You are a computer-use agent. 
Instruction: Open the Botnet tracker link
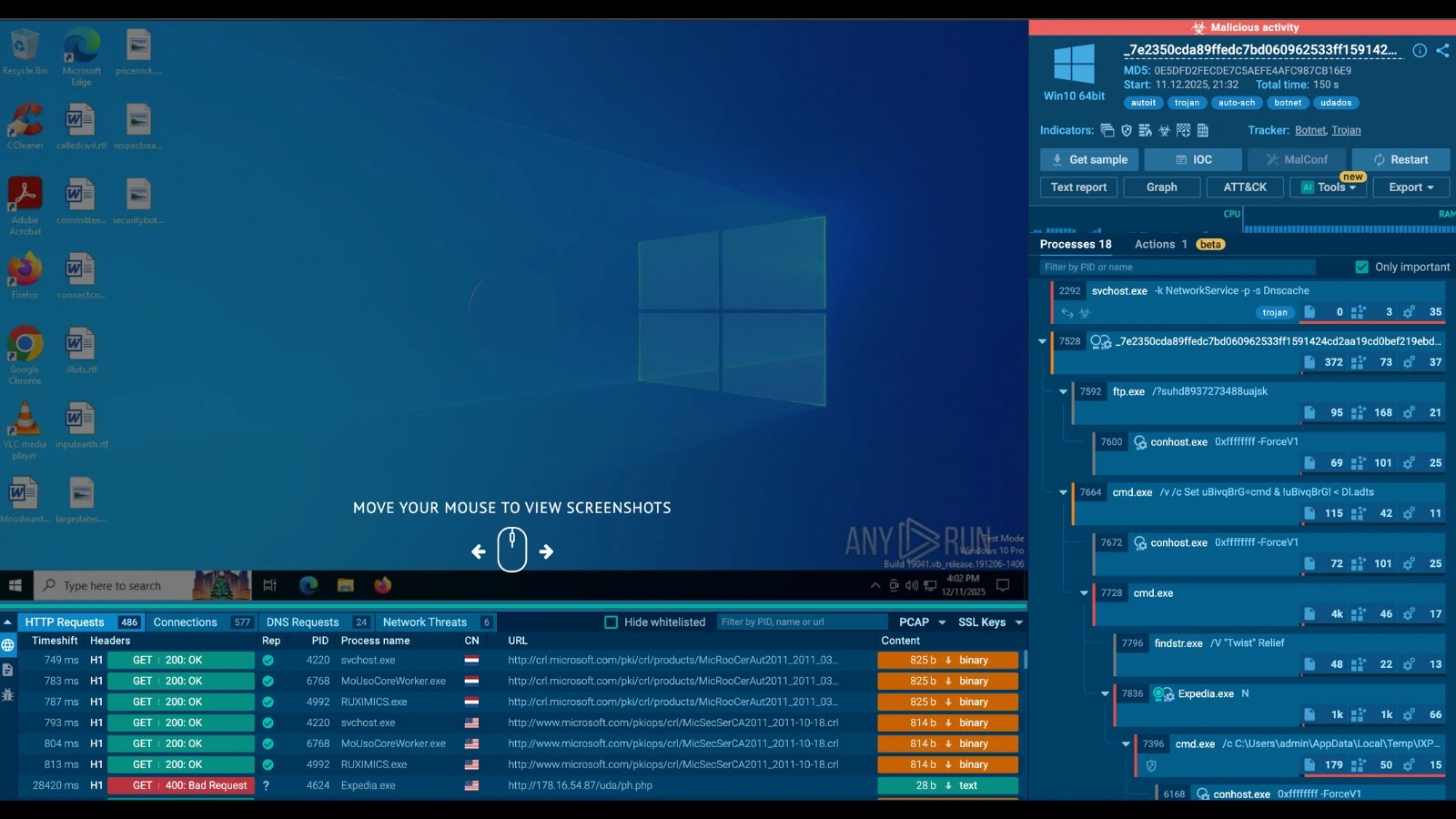[x=1310, y=130]
